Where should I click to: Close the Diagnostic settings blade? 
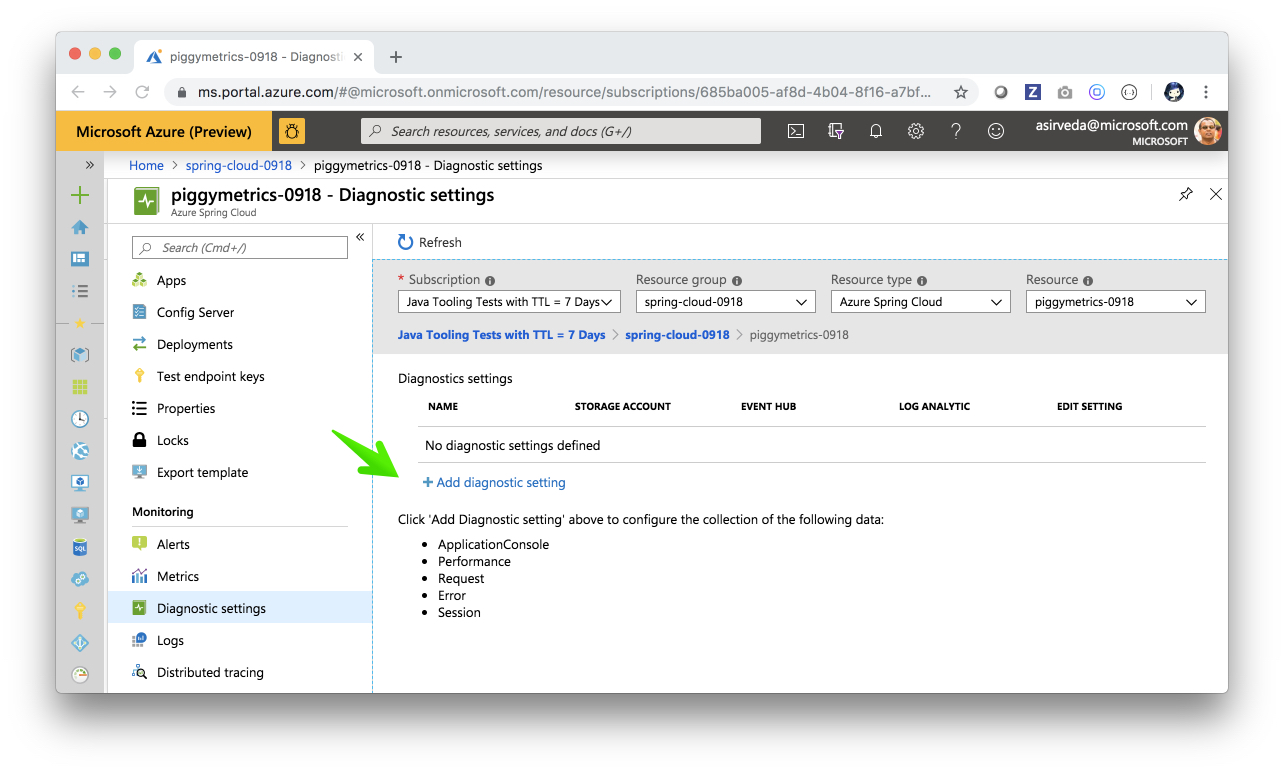pos(1216,194)
